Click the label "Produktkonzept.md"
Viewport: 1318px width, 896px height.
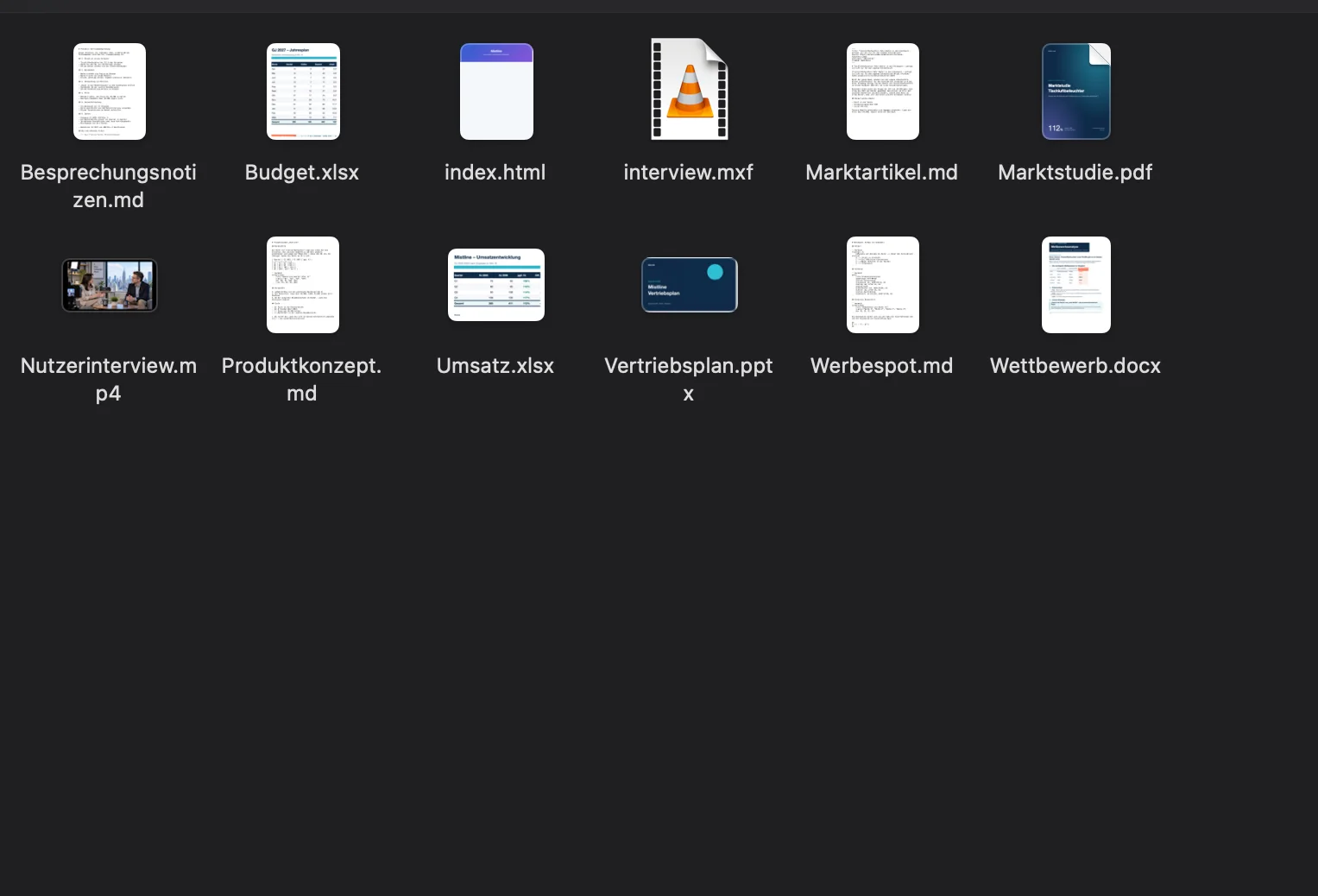coord(302,379)
